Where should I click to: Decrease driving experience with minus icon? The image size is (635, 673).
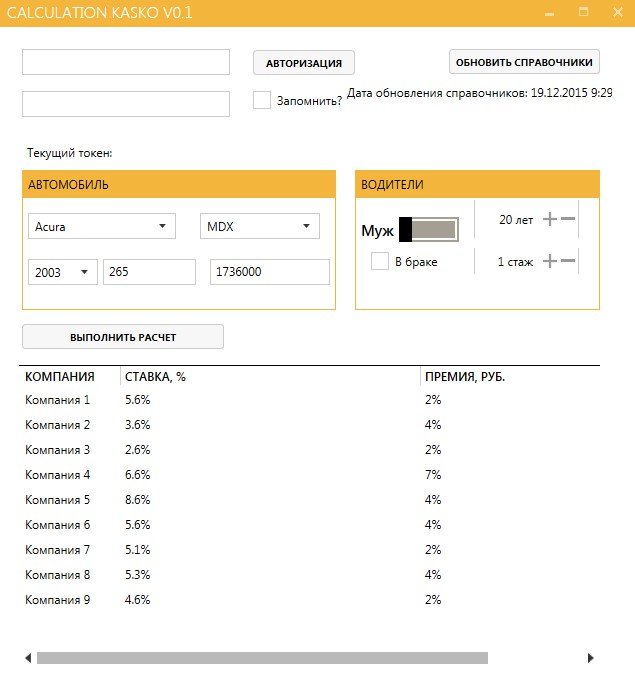(x=568, y=261)
